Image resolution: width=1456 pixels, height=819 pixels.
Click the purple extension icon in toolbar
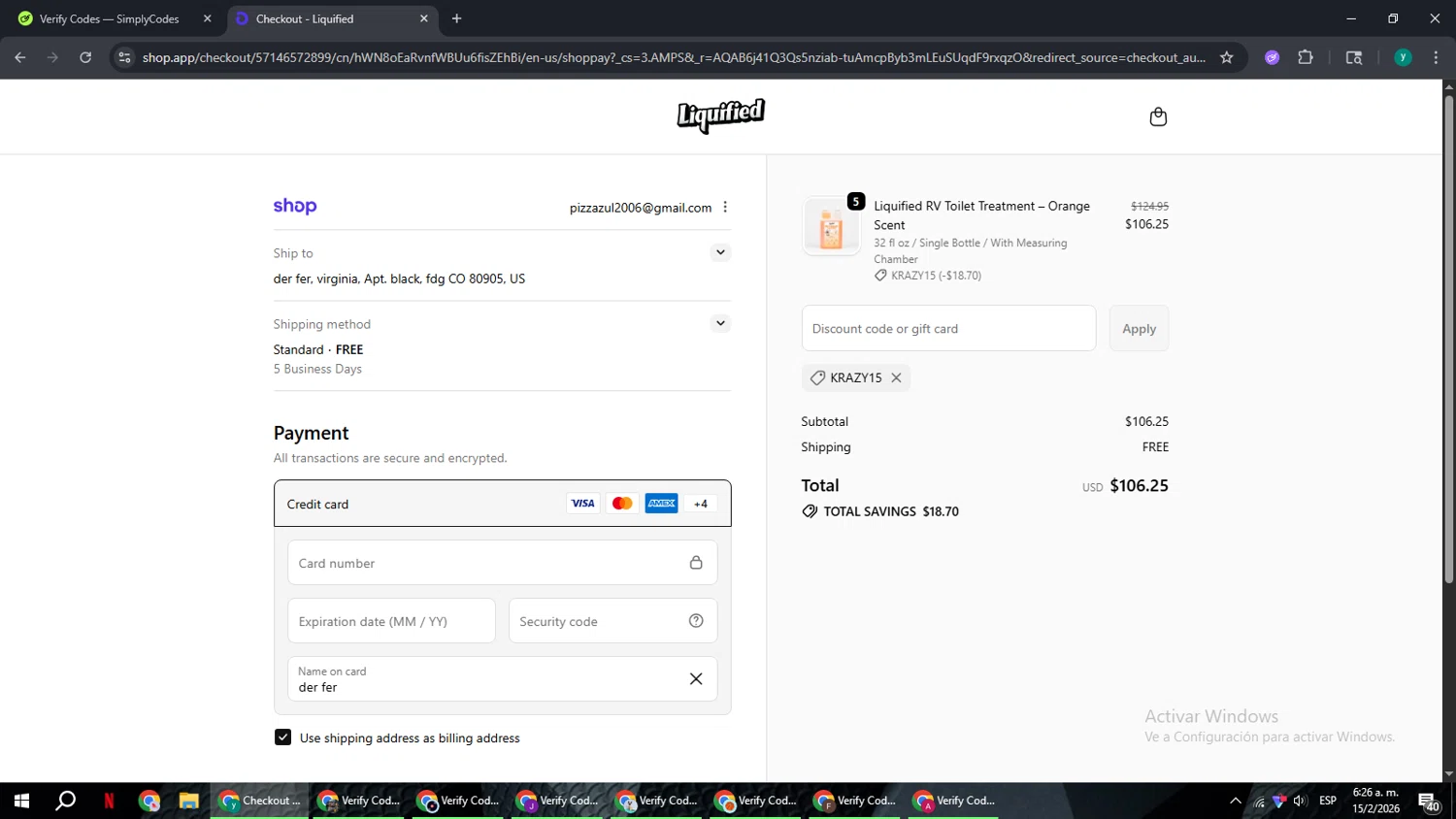click(1272, 57)
